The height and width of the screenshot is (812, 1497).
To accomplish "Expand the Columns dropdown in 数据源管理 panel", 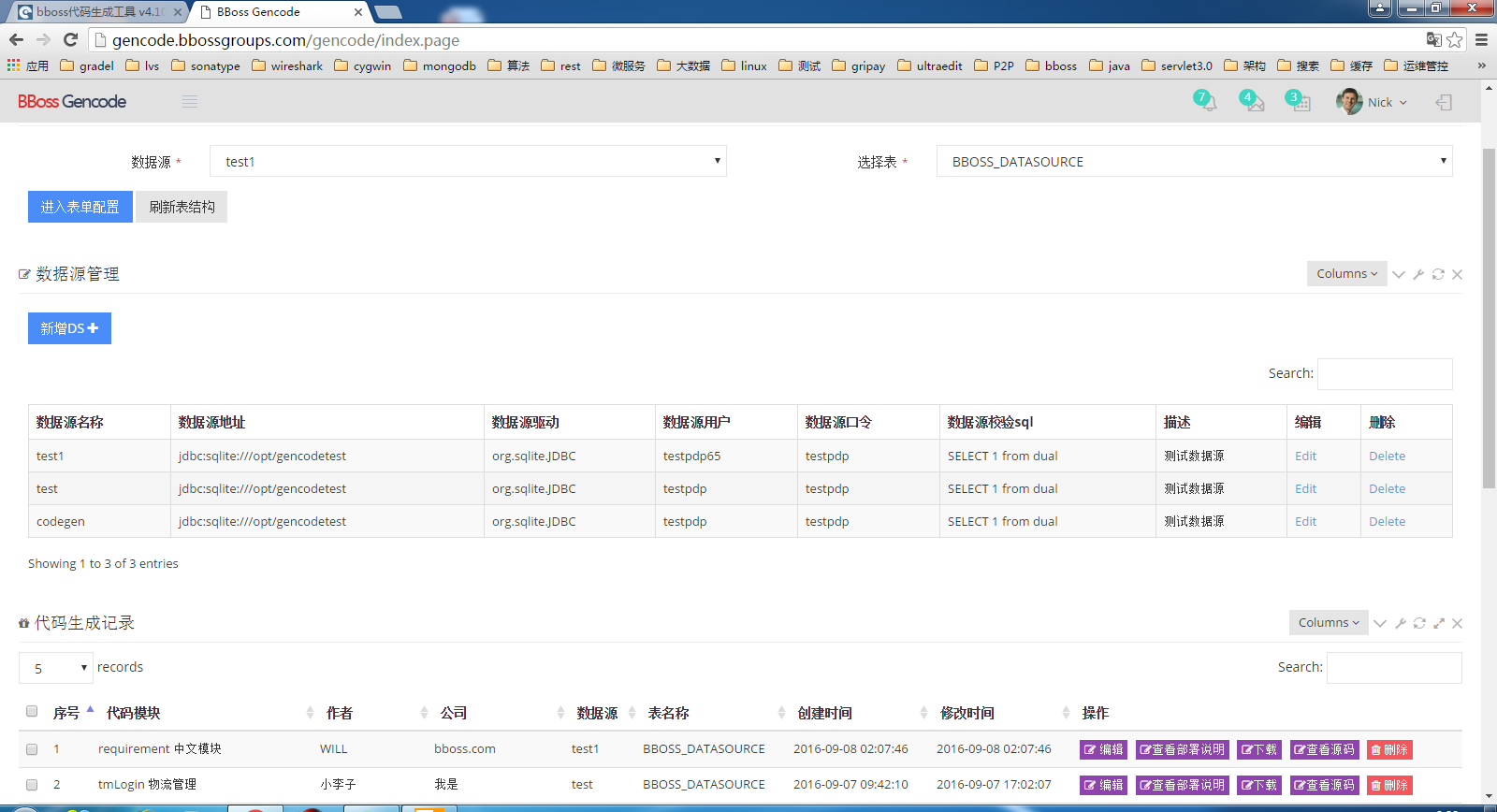I will [x=1346, y=274].
